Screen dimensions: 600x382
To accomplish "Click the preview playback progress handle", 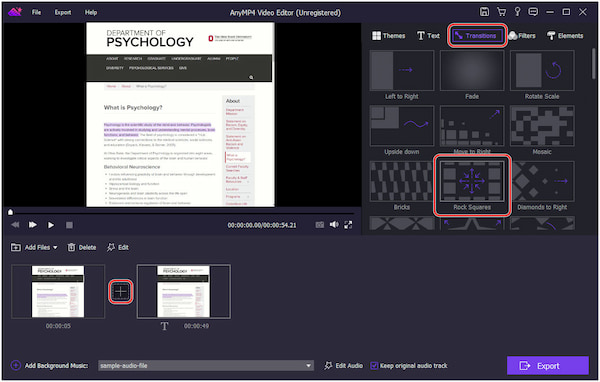I will tap(10, 212).
